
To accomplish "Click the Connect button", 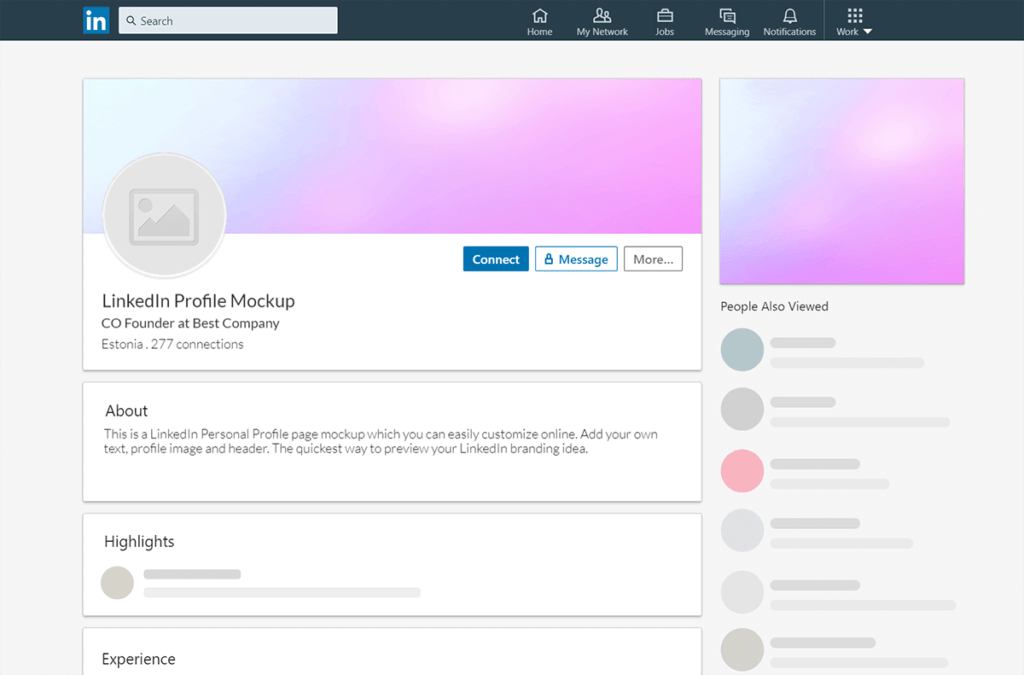I will (496, 258).
